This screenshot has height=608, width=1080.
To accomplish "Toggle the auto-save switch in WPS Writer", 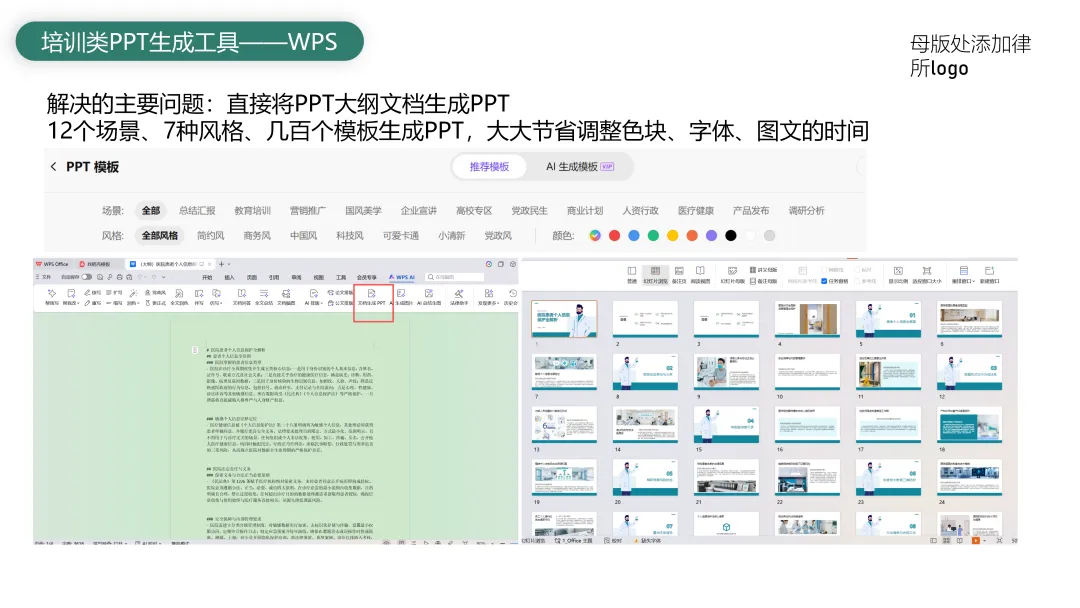I will [x=86, y=277].
